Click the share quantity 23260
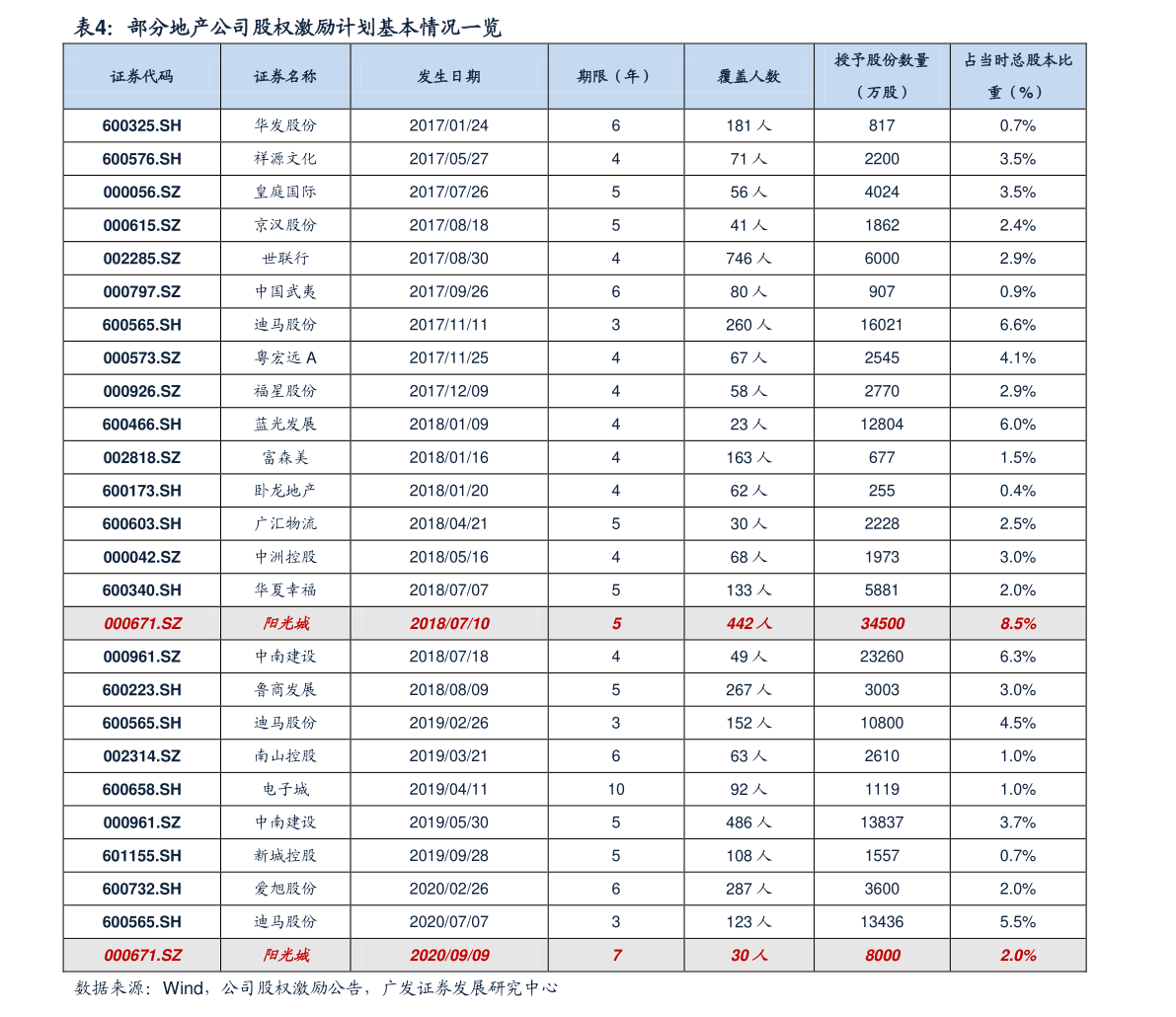 click(x=881, y=657)
